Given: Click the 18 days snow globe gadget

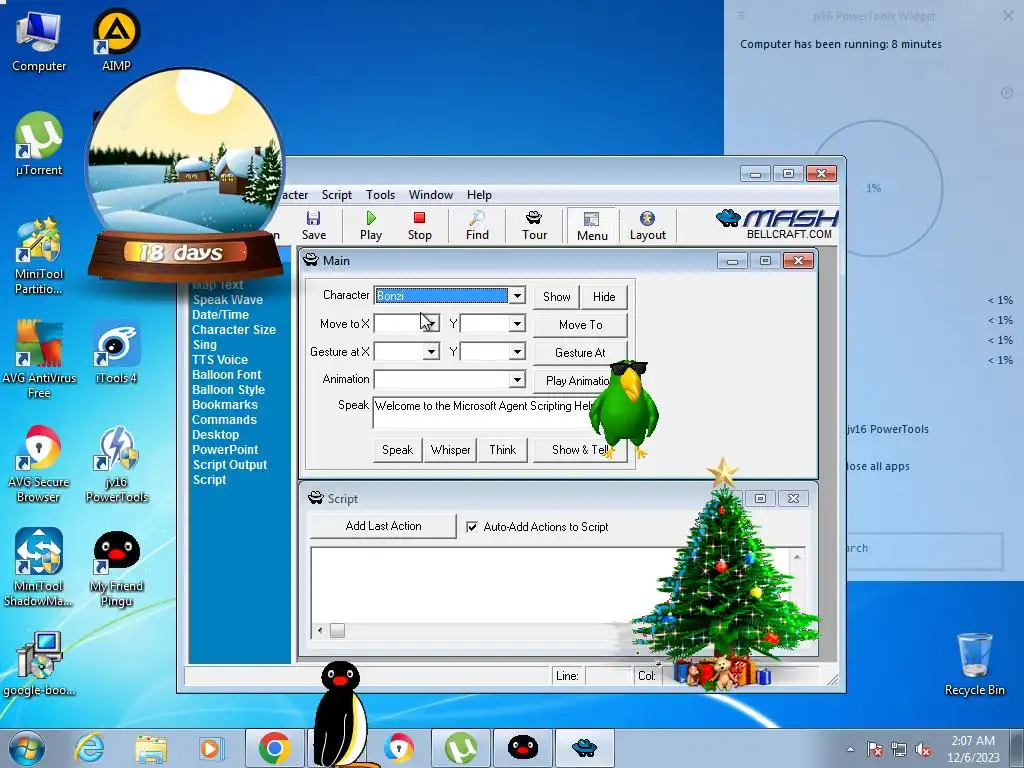Looking at the screenshot, I should click(185, 175).
